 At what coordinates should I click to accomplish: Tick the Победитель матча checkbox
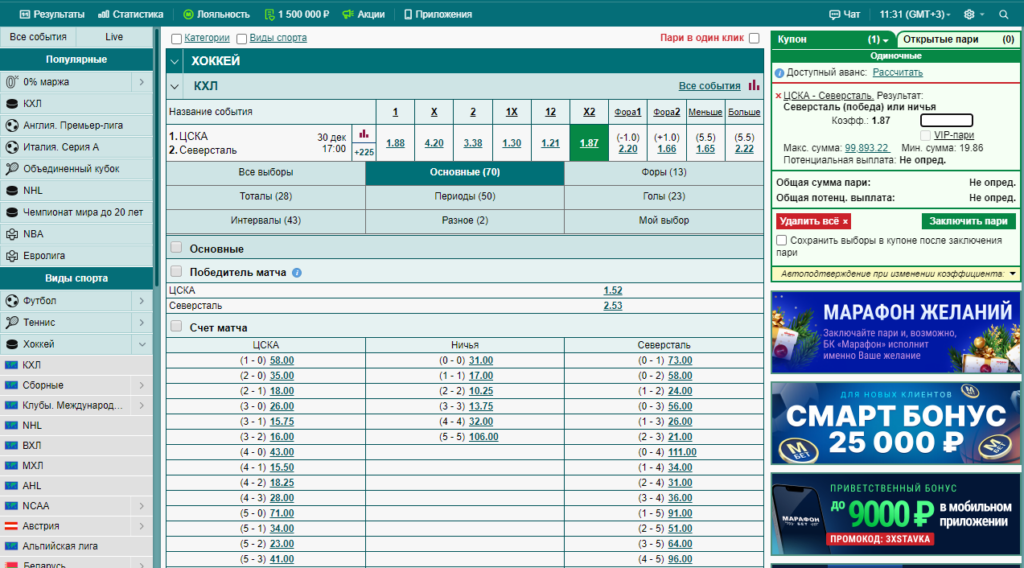pyautogui.click(x=176, y=271)
